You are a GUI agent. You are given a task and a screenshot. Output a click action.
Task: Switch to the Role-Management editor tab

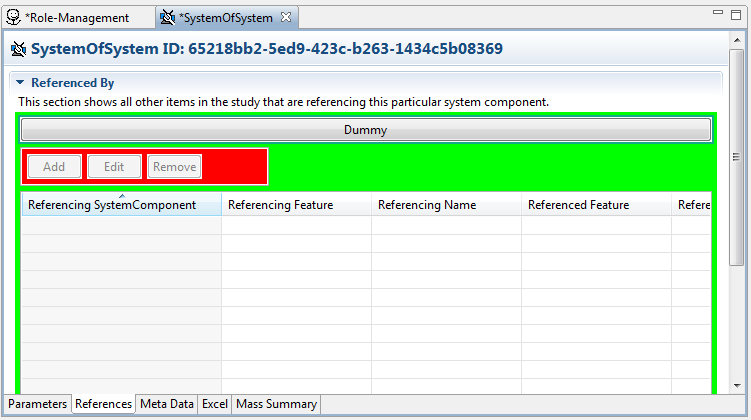pos(77,18)
